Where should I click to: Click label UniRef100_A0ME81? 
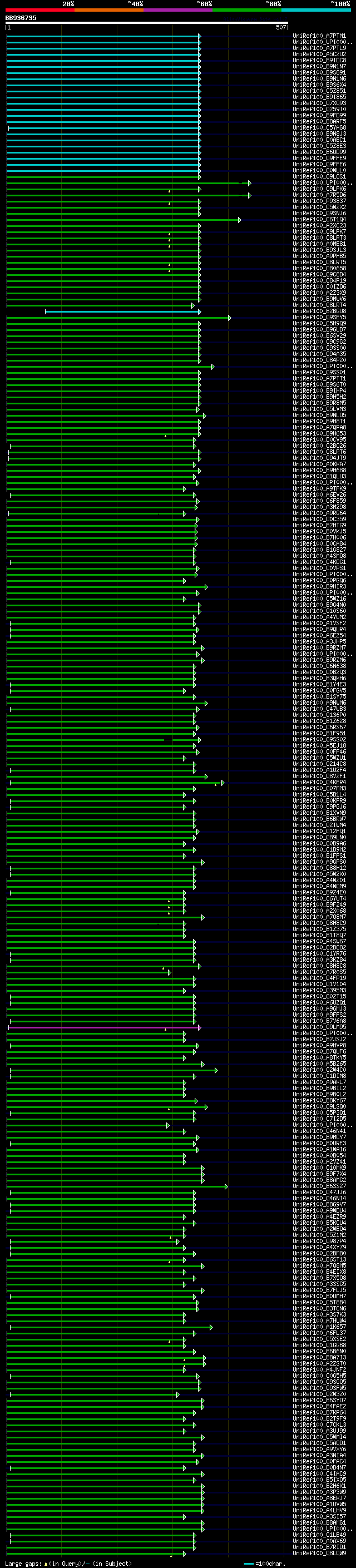(319, 244)
